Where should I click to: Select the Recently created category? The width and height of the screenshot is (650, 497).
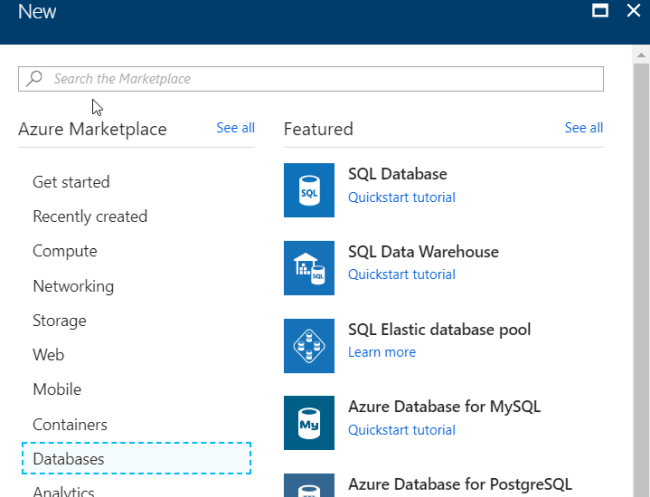coord(90,216)
